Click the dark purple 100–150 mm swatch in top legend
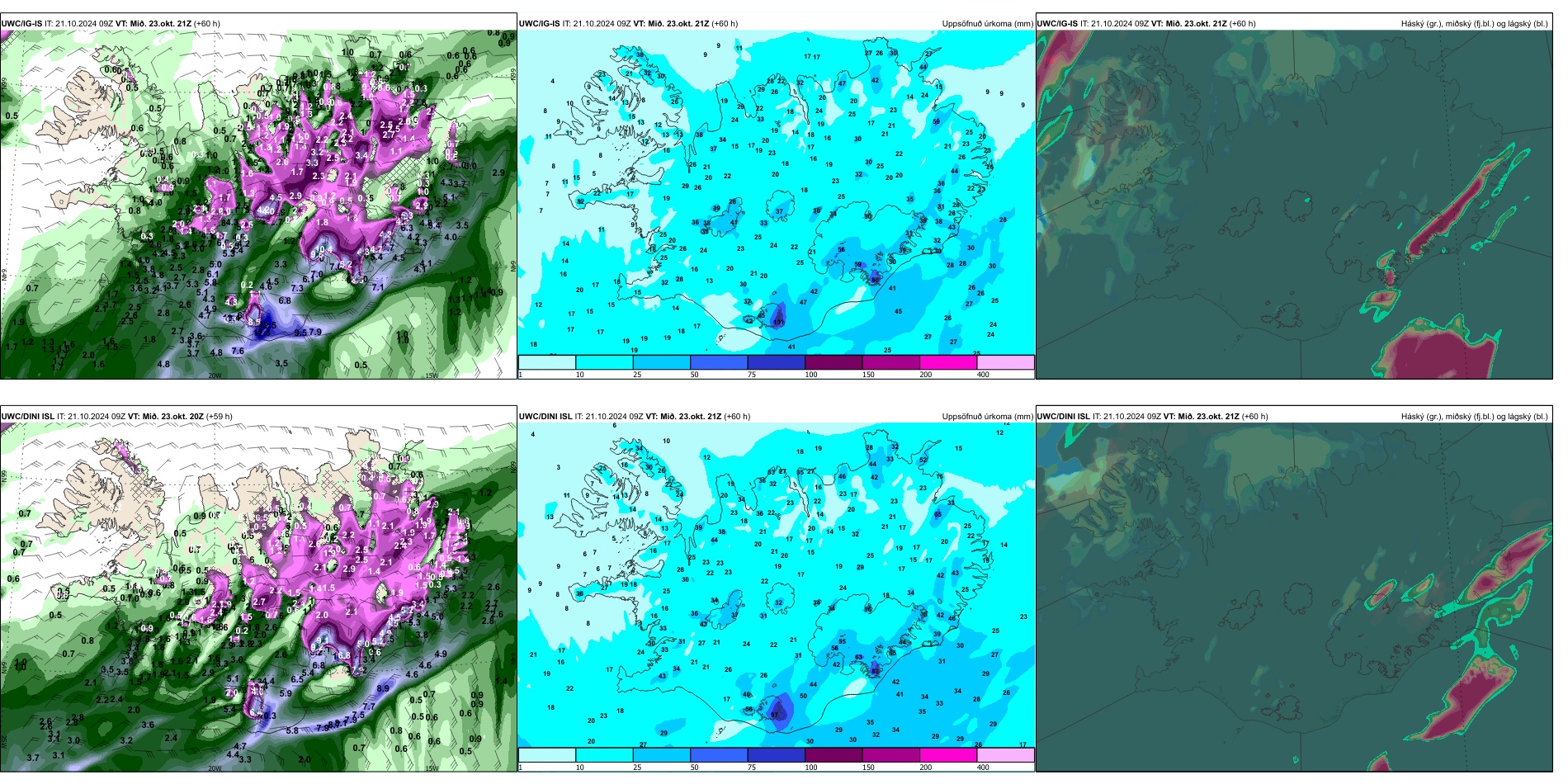Viewport: 1568px width, 784px height. tap(834, 362)
